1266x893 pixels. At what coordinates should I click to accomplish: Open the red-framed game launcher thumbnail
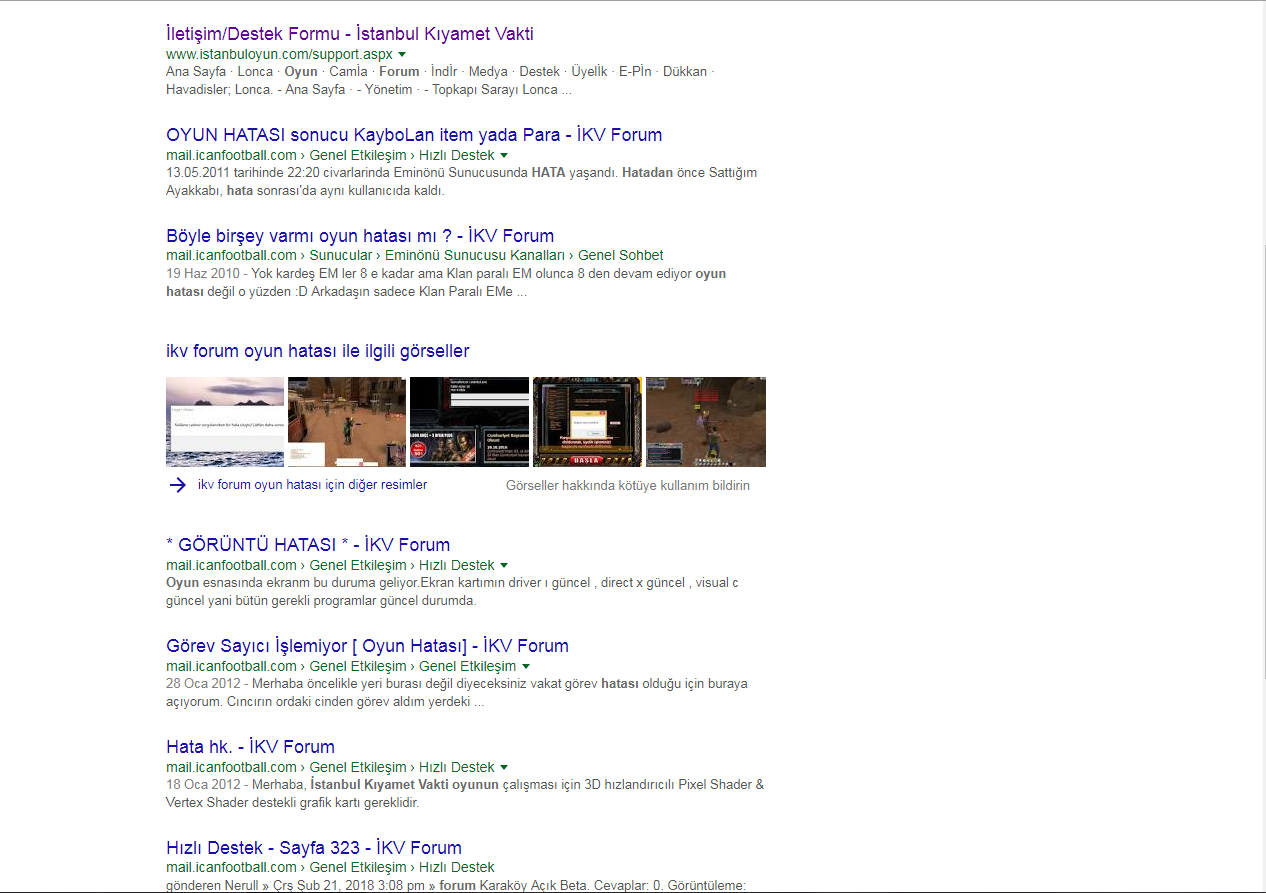pyautogui.click(x=587, y=422)
